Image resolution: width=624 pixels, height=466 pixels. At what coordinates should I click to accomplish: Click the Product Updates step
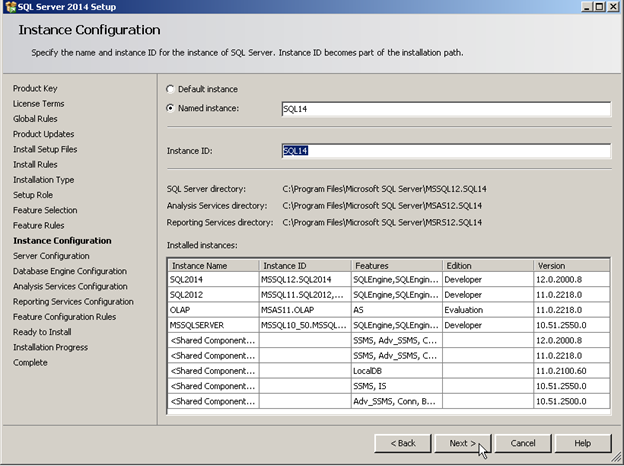43,134
